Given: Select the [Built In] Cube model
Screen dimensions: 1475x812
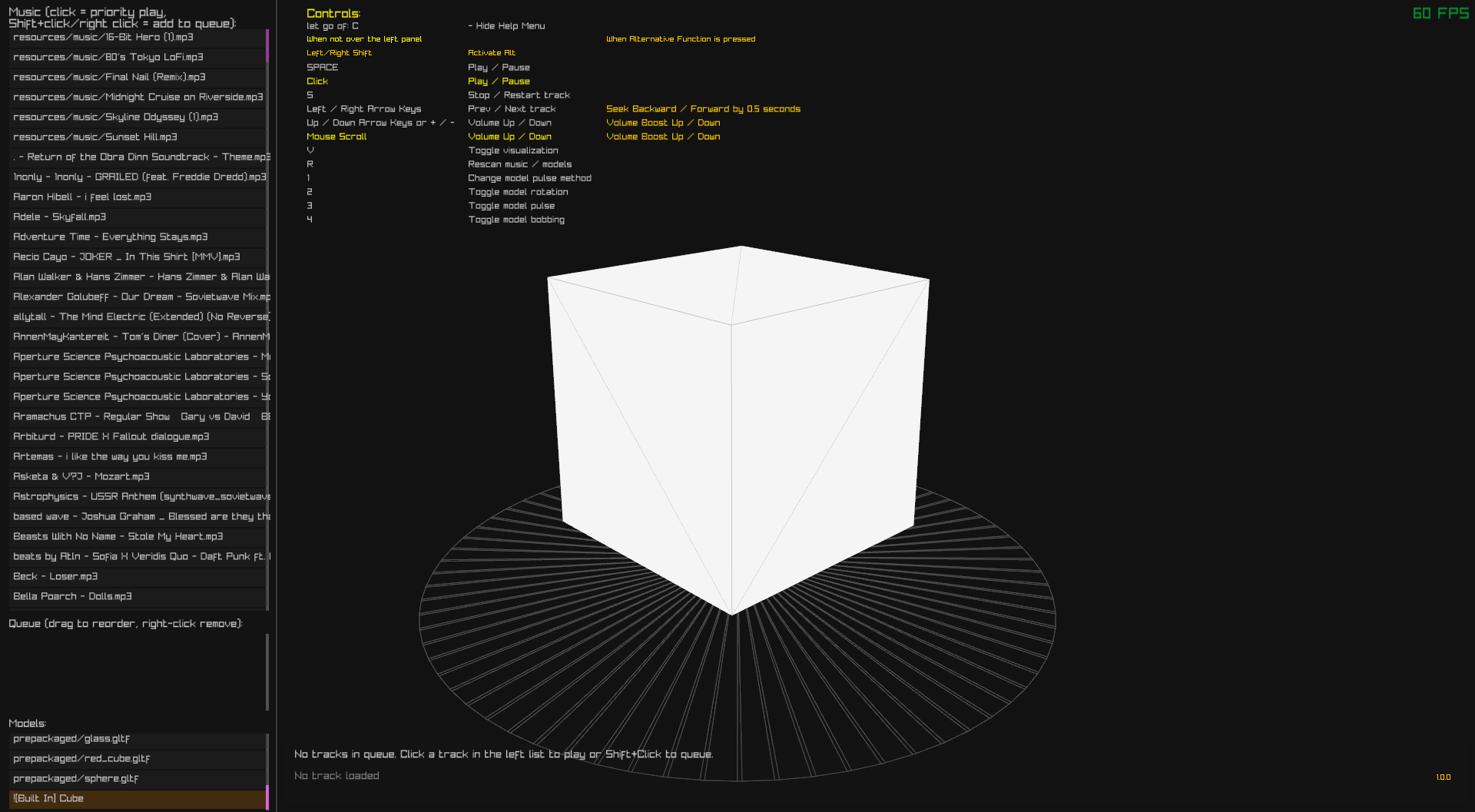Looking at the screenshot, I should tap(137, 799).
